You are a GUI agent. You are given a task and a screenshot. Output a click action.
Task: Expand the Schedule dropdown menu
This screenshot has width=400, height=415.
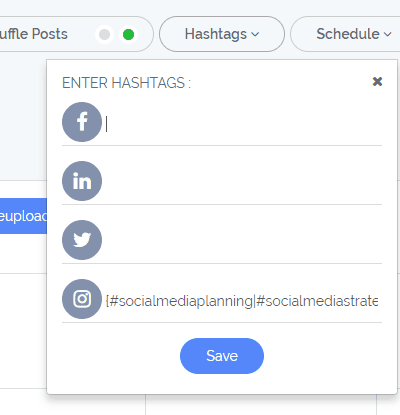coord(345,34)
